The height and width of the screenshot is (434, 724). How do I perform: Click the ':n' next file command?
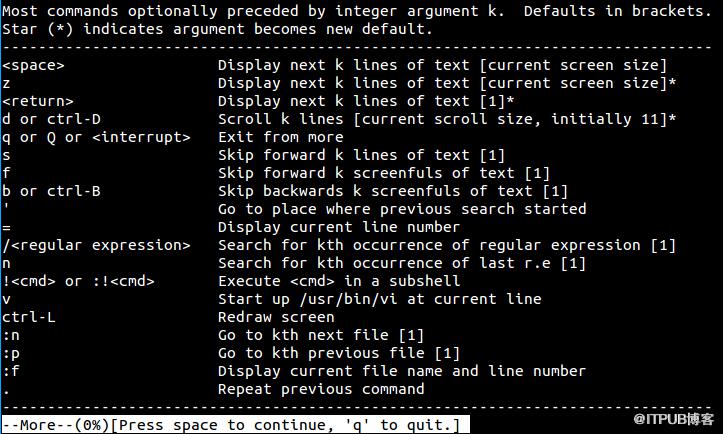click(11, 335)
